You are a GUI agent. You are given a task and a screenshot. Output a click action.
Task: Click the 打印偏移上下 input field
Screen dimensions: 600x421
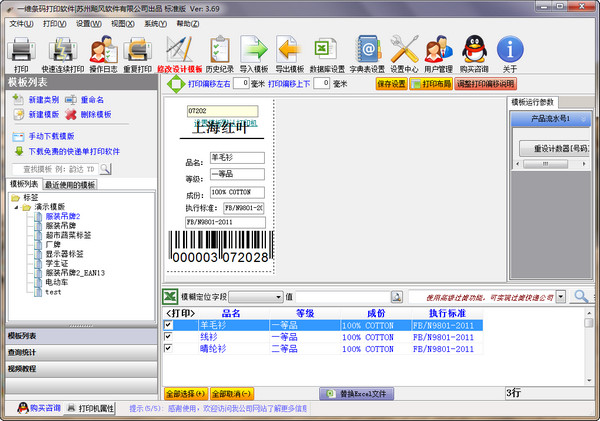pyautogui.click(x=321, y=83)
